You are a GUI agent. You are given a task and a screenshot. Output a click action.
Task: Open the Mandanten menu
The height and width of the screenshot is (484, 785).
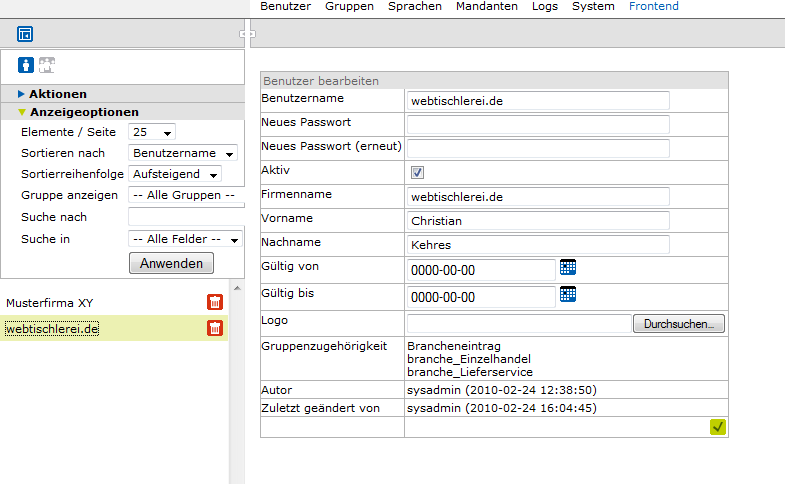tap(486, 6)
